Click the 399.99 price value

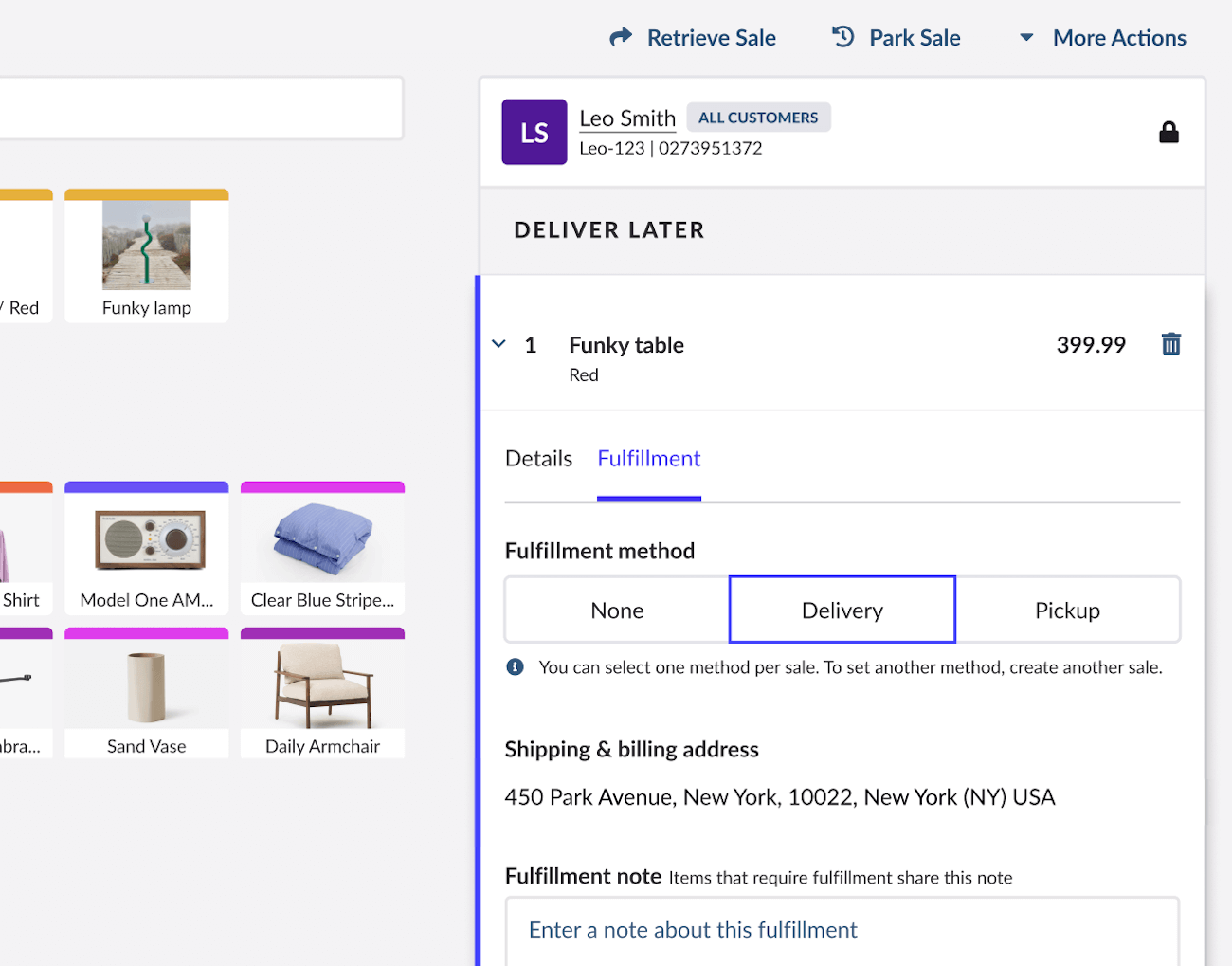point(1091,345)
